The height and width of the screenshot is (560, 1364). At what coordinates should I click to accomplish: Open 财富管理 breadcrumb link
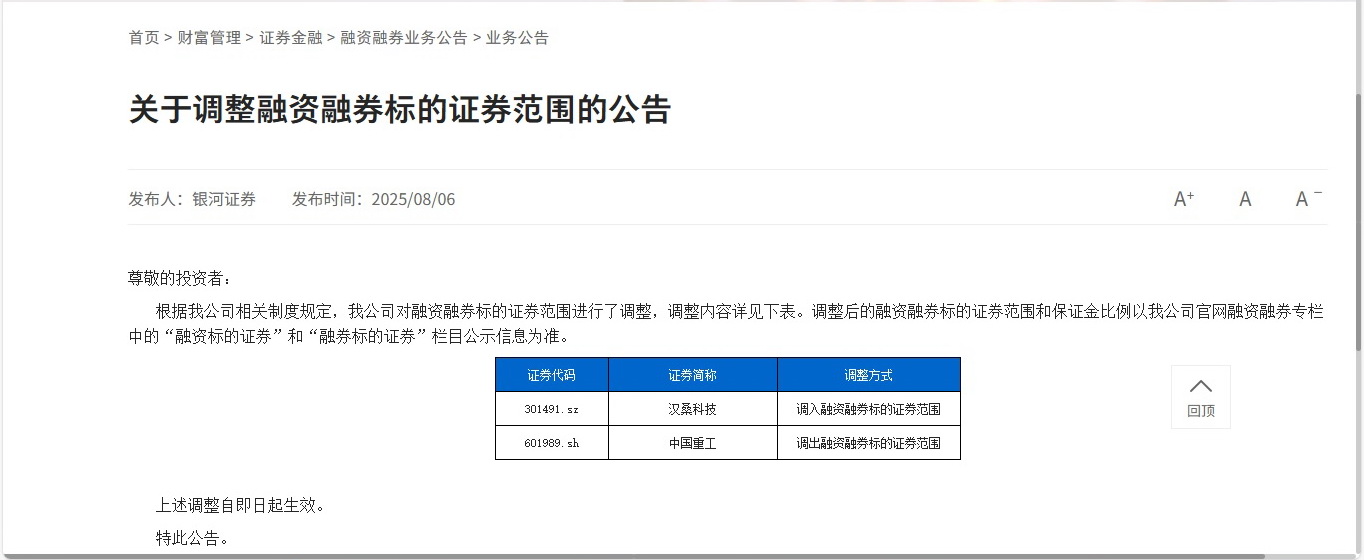[209, 38]
